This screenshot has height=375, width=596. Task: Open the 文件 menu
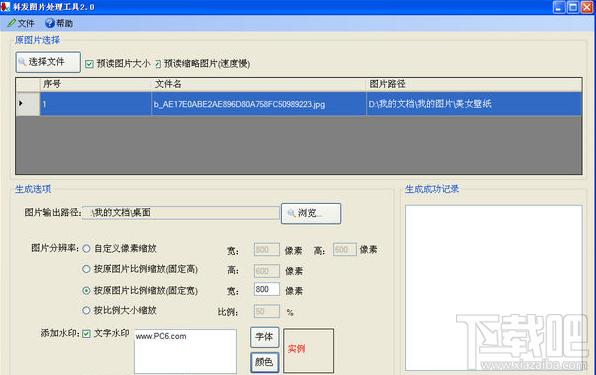tap(21, 24)
